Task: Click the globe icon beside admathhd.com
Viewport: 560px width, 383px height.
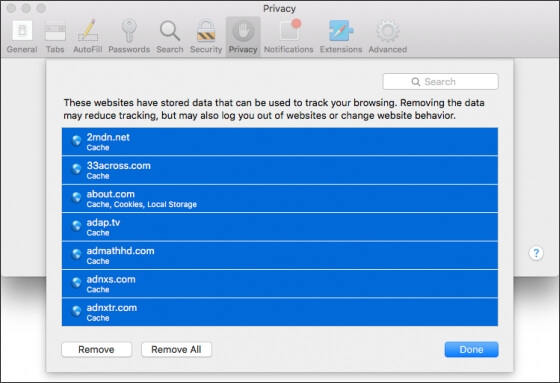Action: point(76,254)
